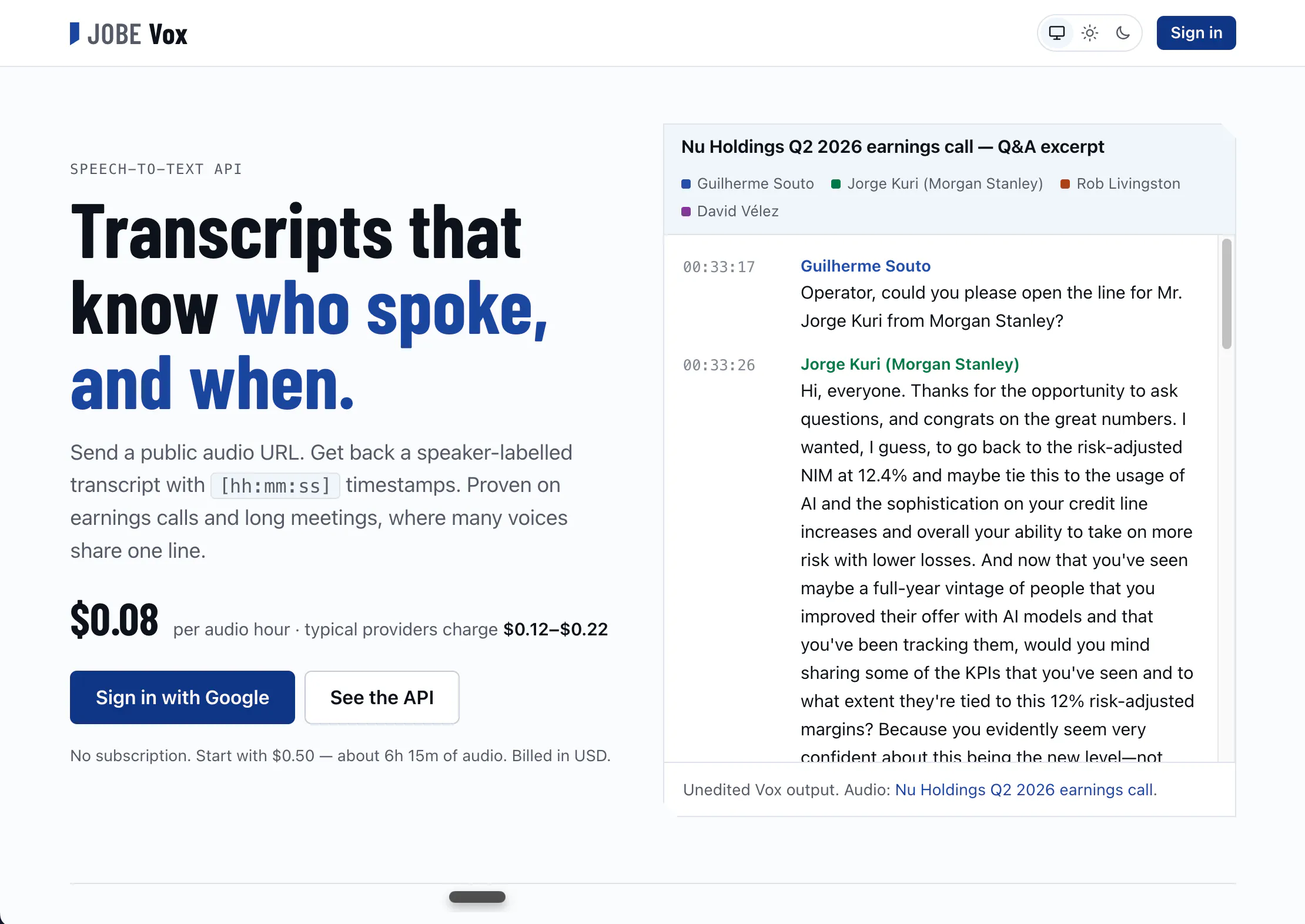Viewport: 1305px width, 924px height.
Task: Open the Nu Holdings Q2 2026 earnings call link
Action: [1024, 789]
